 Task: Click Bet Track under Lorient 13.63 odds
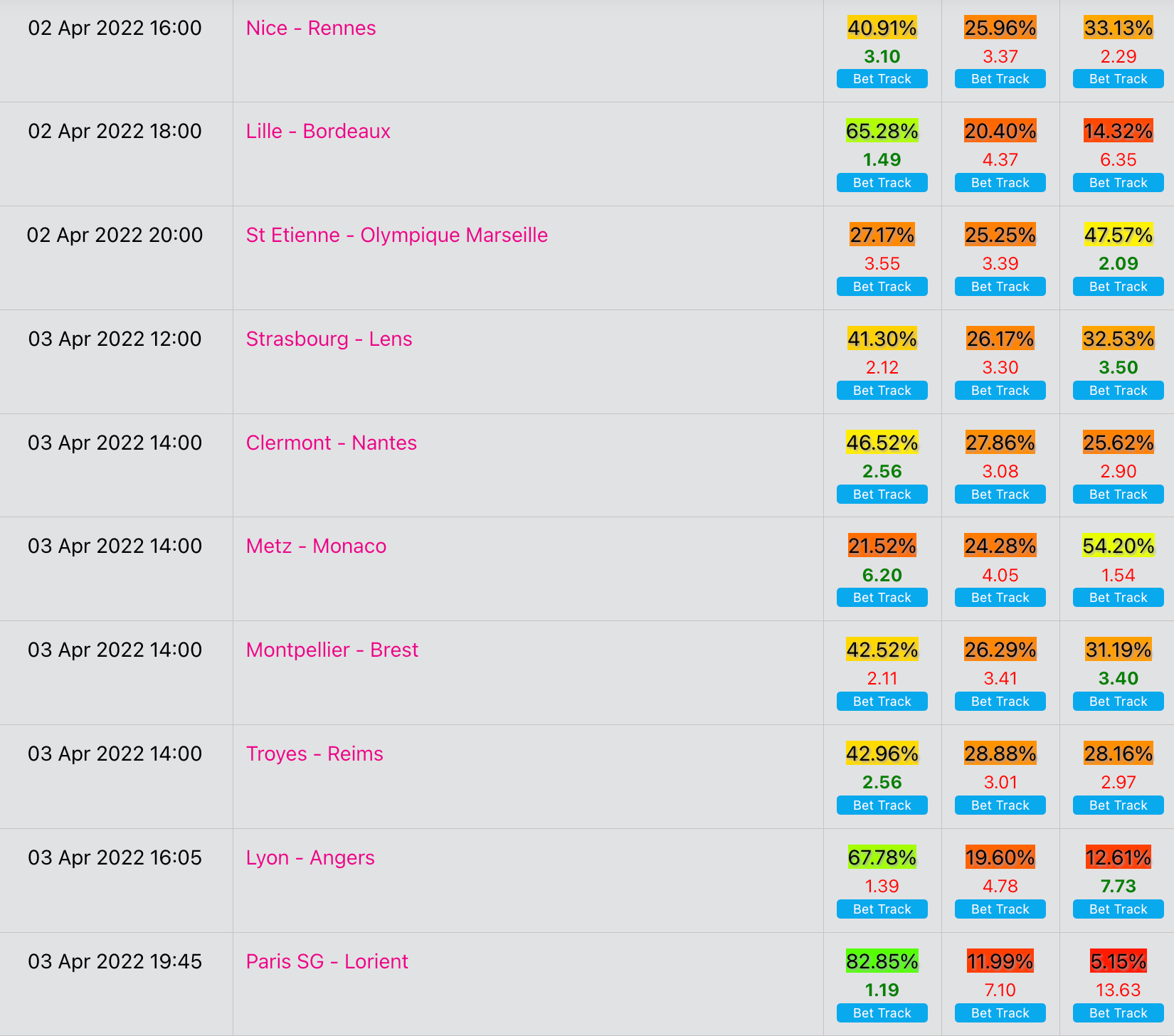click(1119, 1013)
